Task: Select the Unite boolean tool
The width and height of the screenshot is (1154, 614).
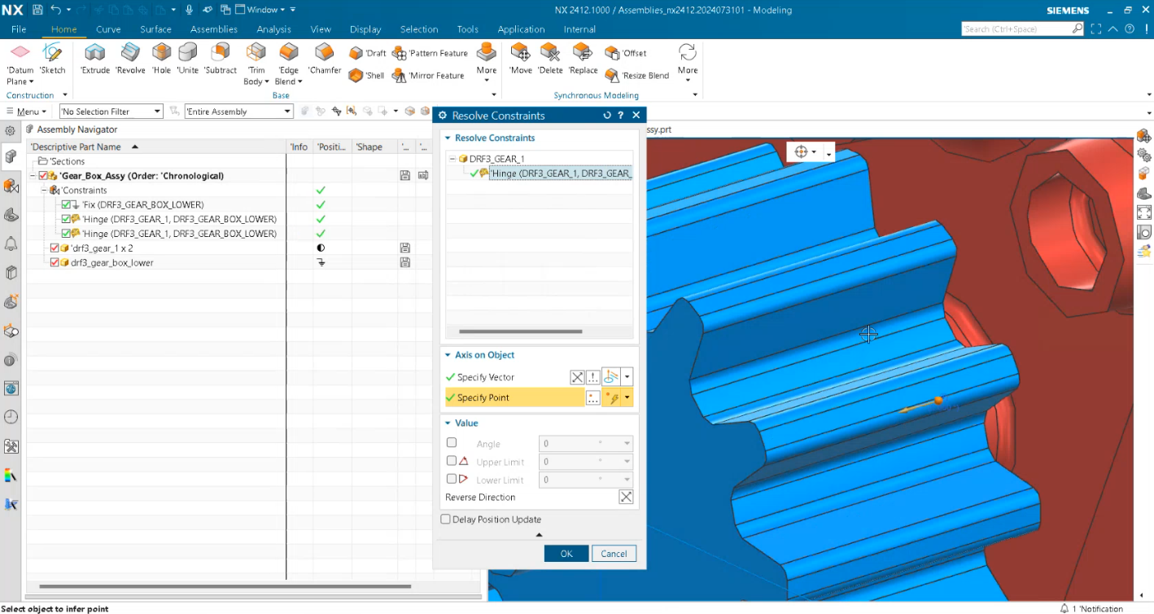Action: pyautogui.click(x=187, y=60)
